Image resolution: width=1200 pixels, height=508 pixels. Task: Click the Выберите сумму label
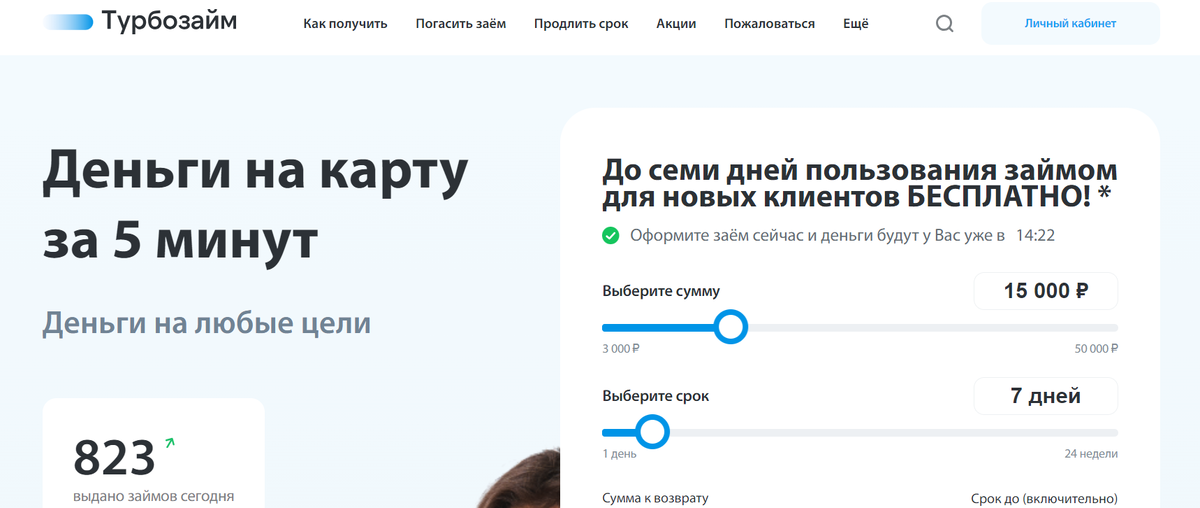point(661,291)
